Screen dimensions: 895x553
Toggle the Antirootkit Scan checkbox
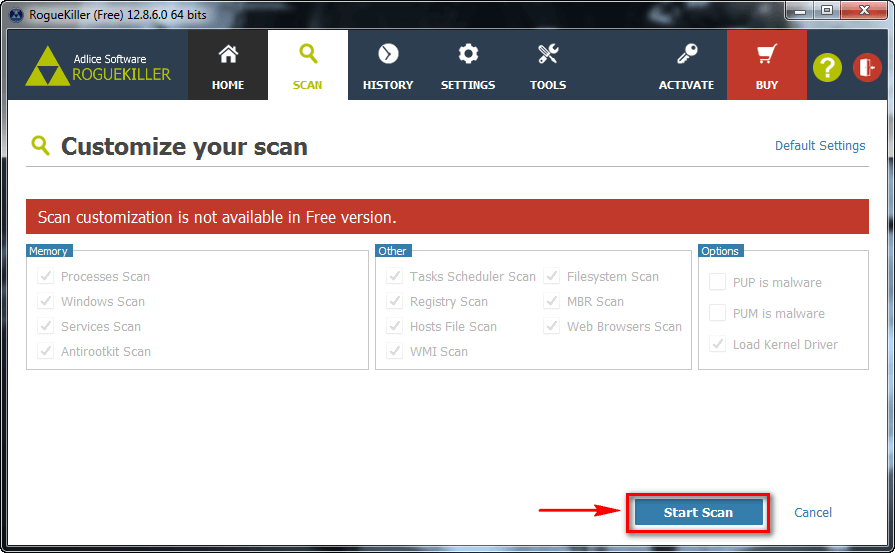[45, 351]
